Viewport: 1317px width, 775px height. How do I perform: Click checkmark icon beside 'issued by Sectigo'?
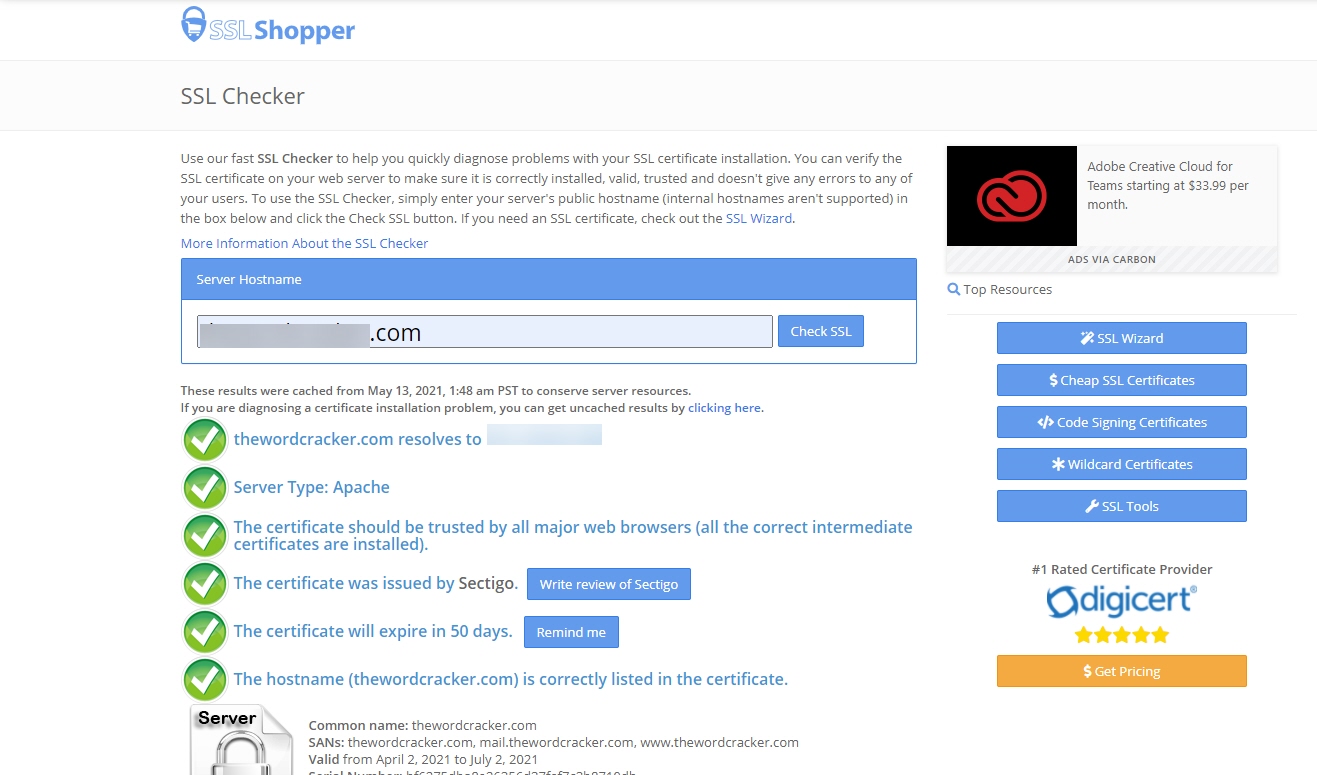[205, 584]
